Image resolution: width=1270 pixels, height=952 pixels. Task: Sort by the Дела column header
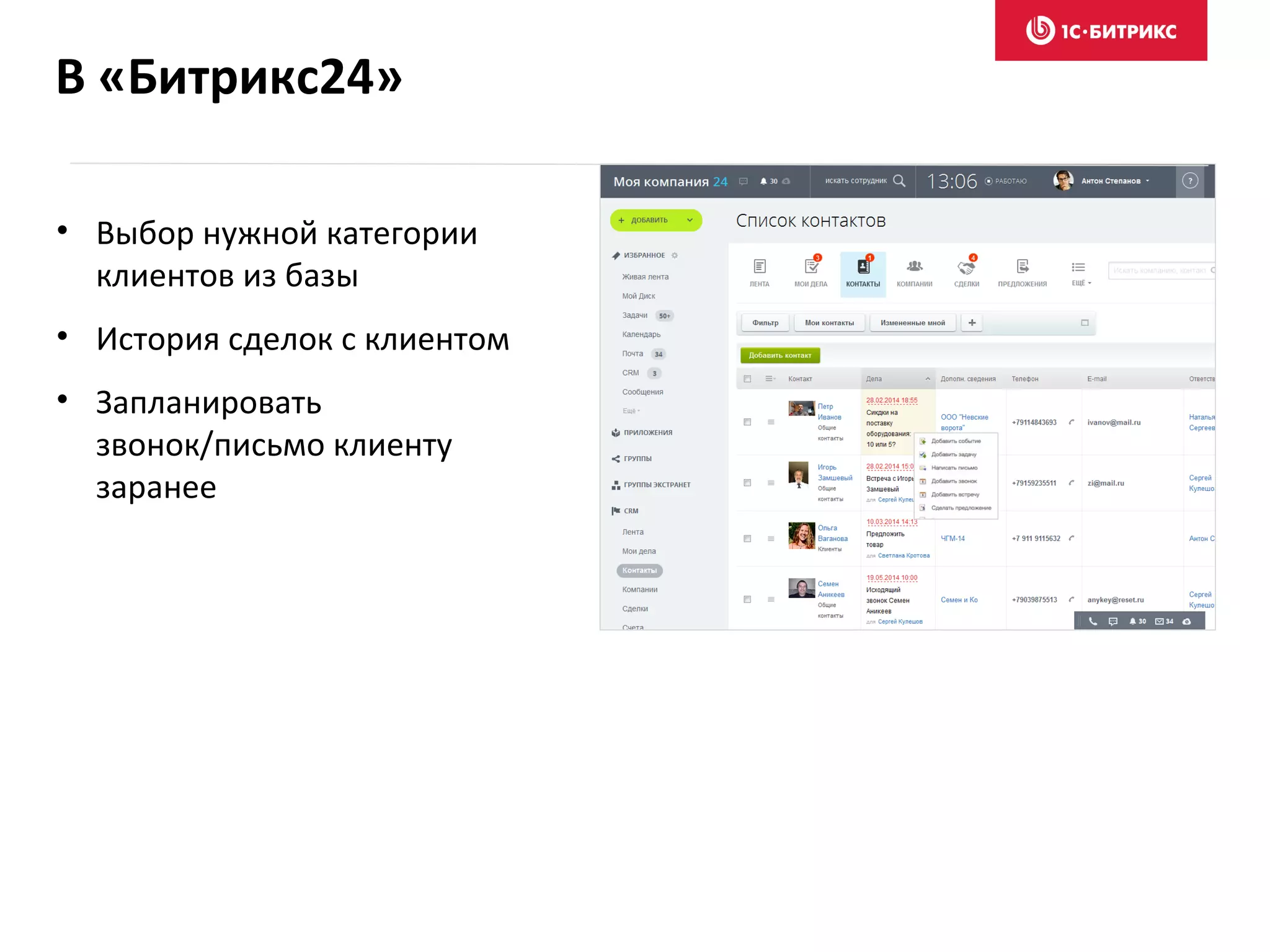pyautogui.click(x=898, y=379)
